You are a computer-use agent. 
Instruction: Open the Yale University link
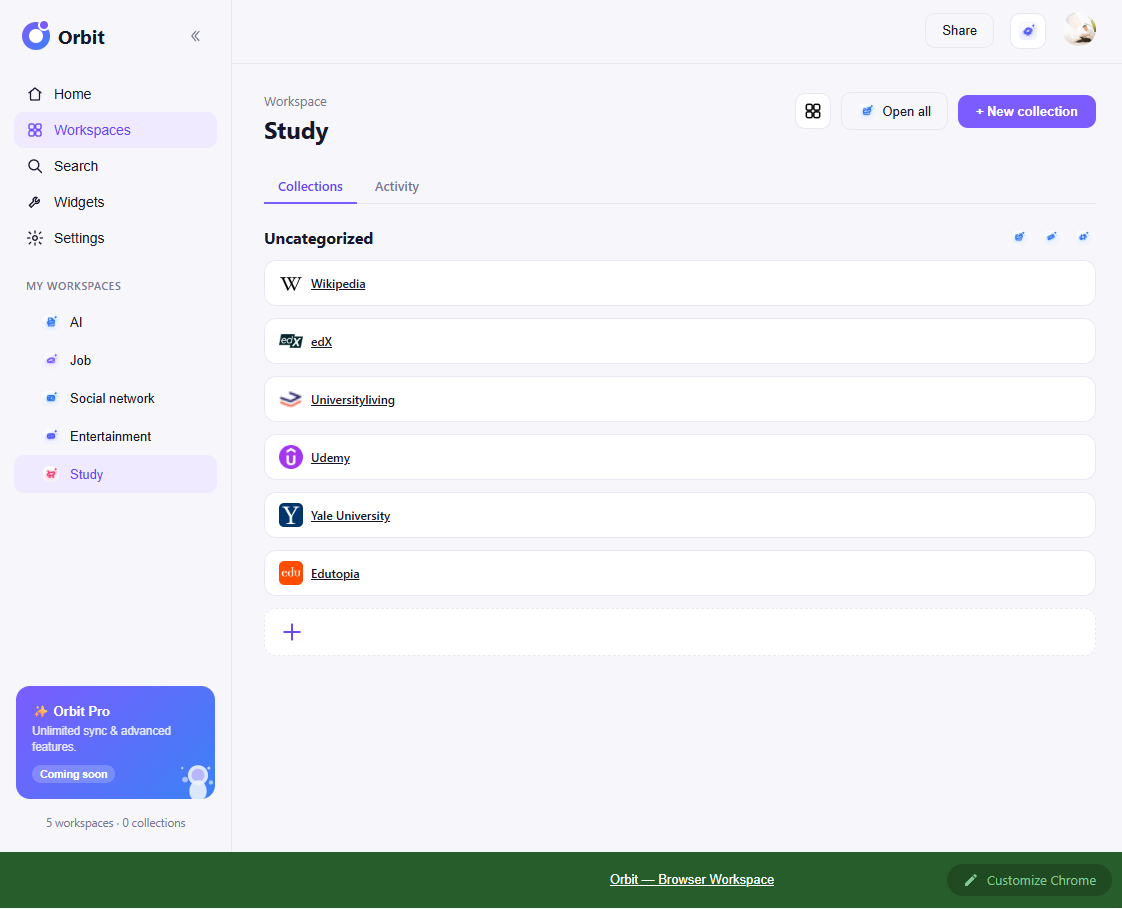tap(351, 515)
